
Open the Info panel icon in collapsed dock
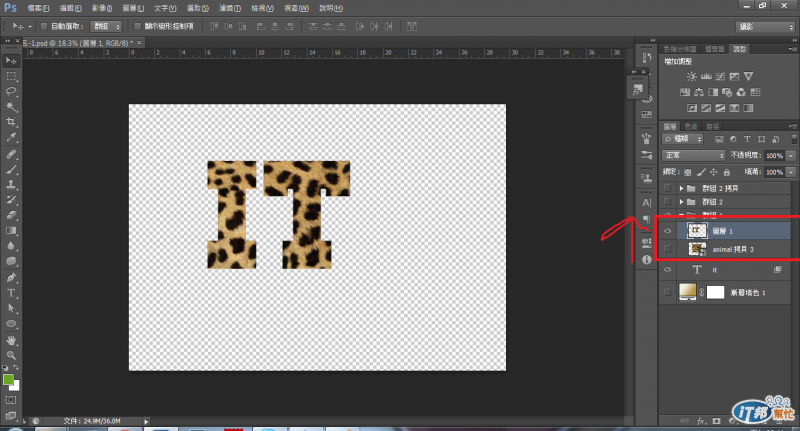pyautogui.click(x=646, y=260)
